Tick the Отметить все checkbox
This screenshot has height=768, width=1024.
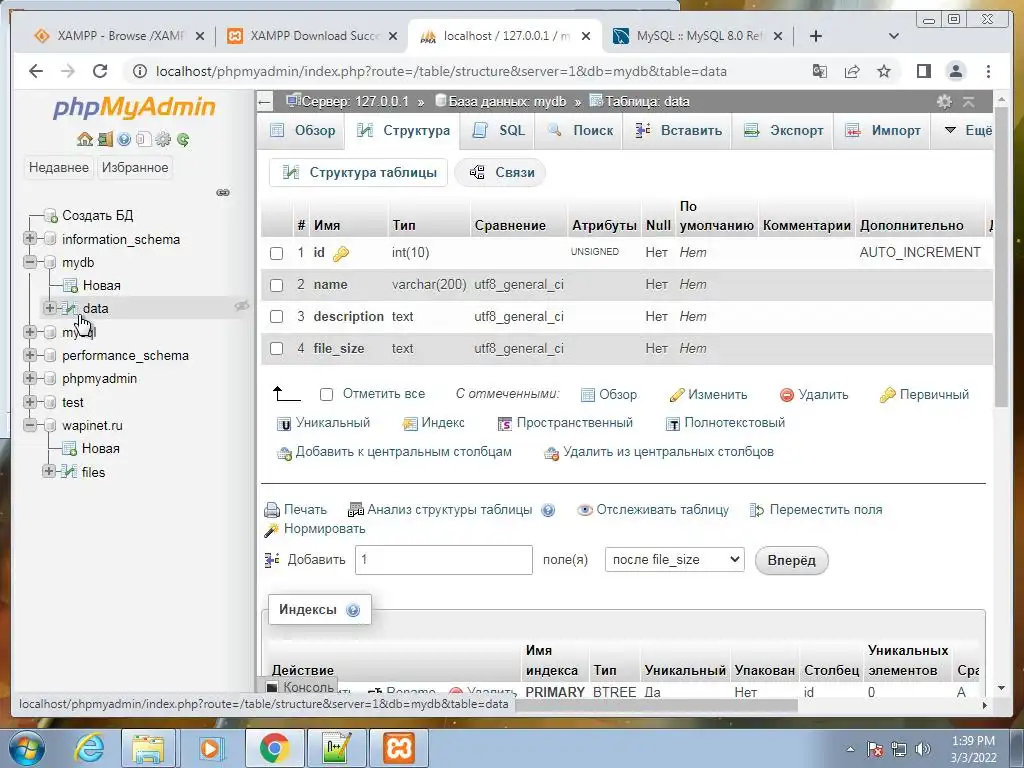pyautogui.click(x=327, y=394)
